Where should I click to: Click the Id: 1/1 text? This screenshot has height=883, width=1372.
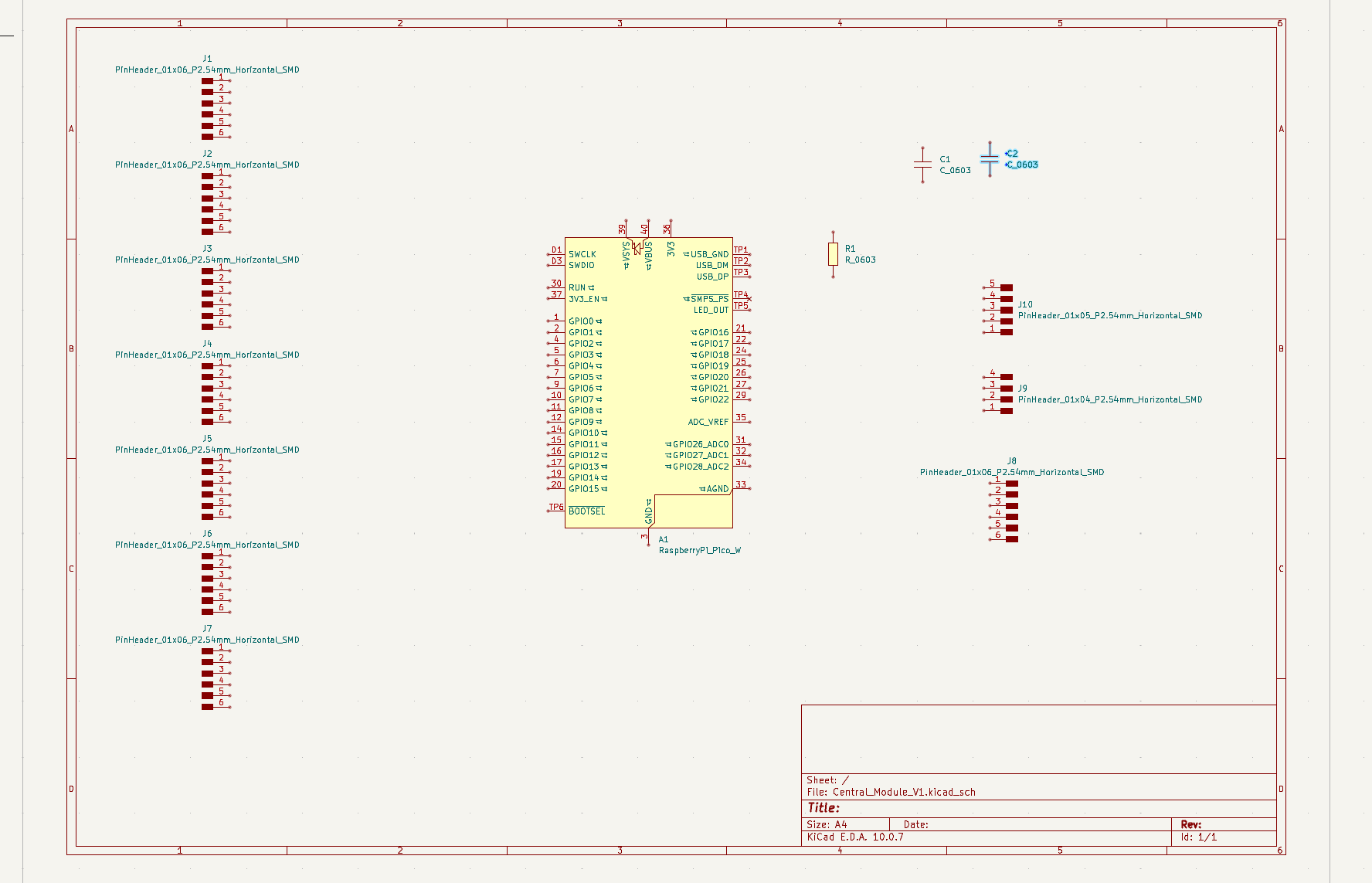click(1199, 837)
